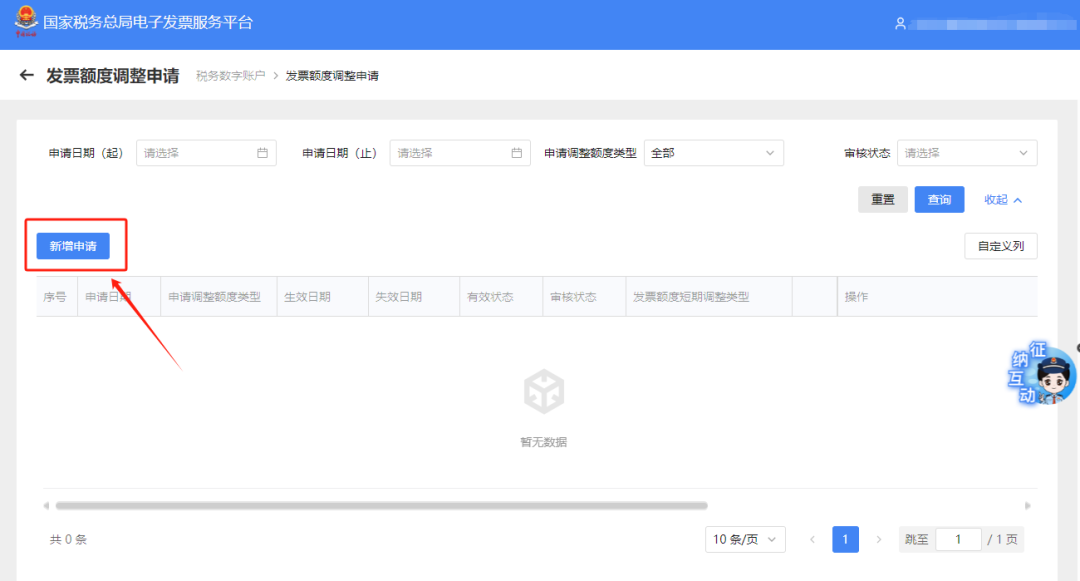Screen dimensions: 1080x581
Task: Change page size via 10条/页 dropdown
Action: 744,539
